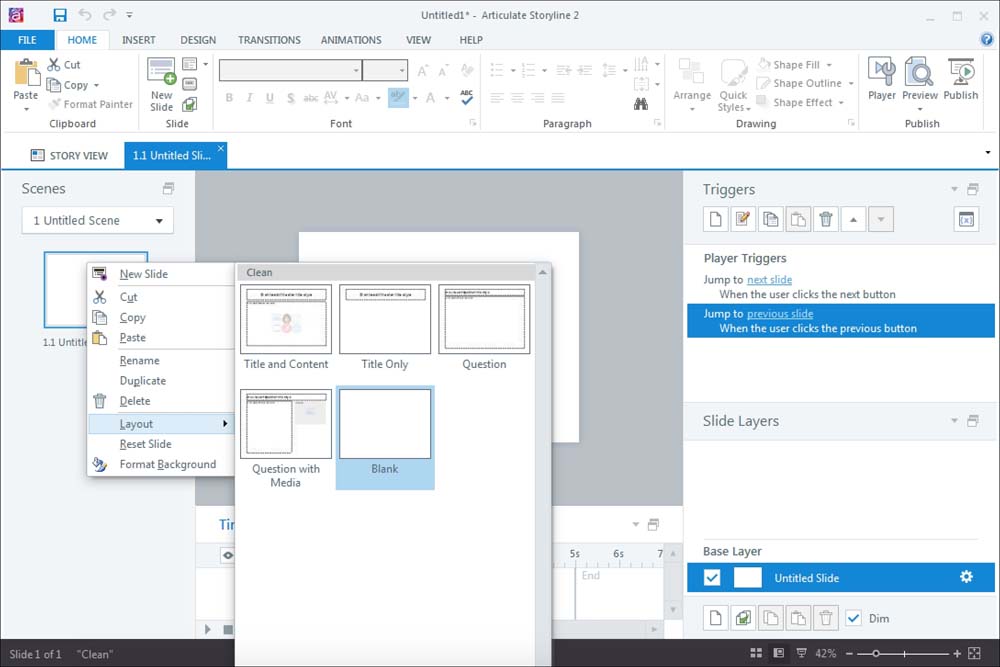Screen dimensions: 1000x667
Task: Click the Italic formatting icon
Action: click(x=249, y=98)
